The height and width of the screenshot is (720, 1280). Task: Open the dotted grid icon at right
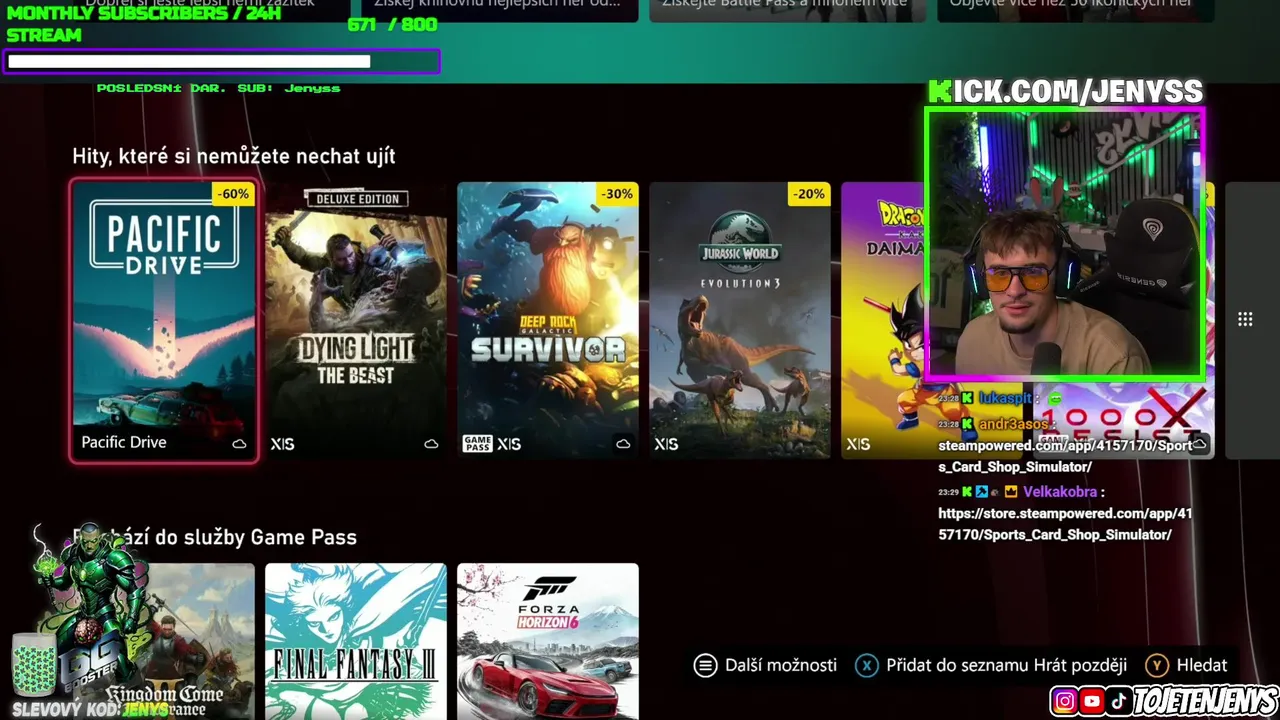coord(1245,319)
